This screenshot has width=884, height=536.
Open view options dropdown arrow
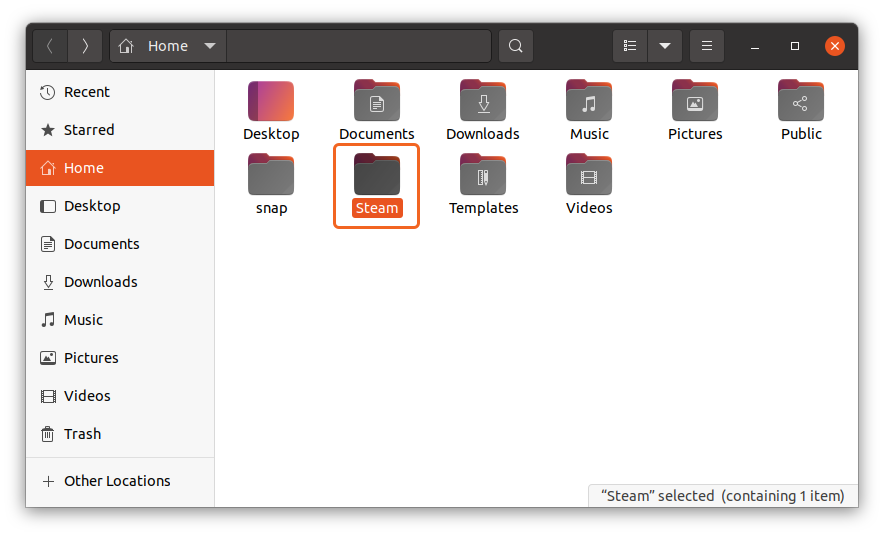point(665,46)
